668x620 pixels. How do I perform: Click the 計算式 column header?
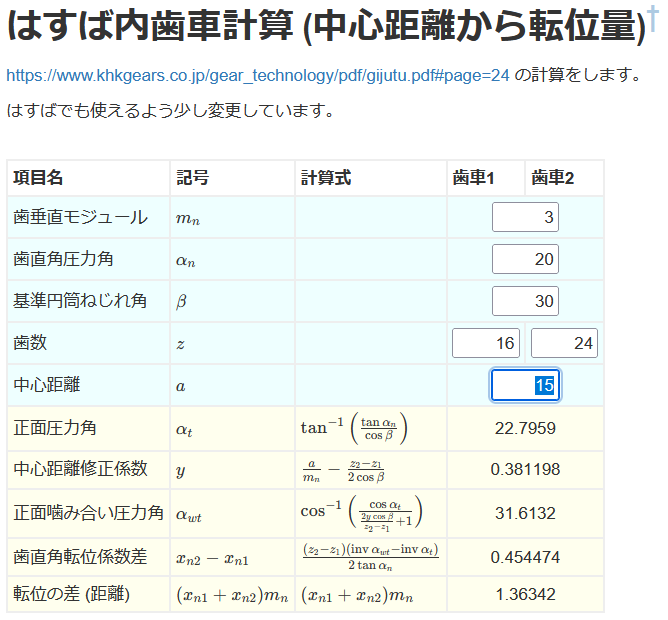point(326,178)
